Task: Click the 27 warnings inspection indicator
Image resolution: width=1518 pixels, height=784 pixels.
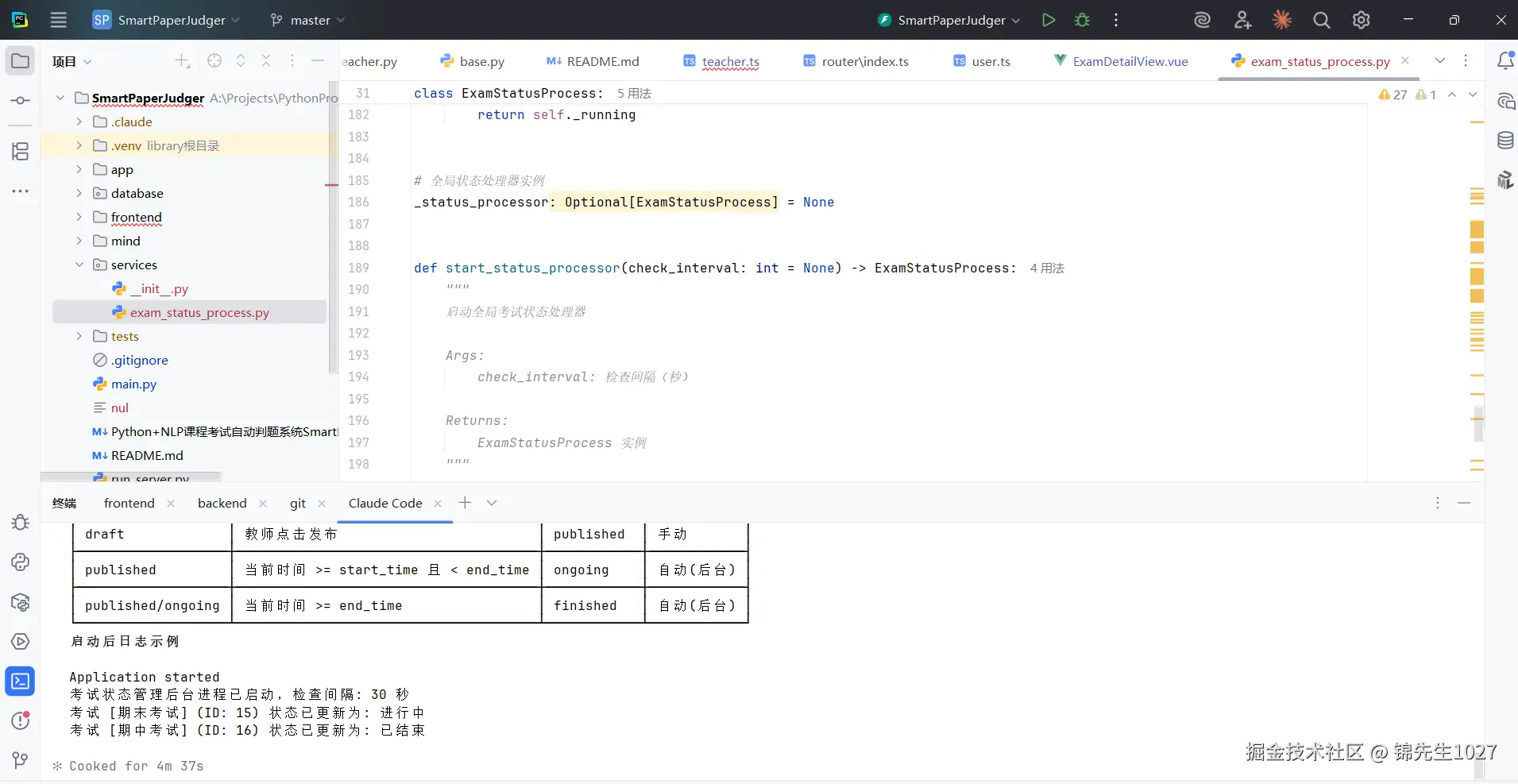Action: tap(1392, 94)
